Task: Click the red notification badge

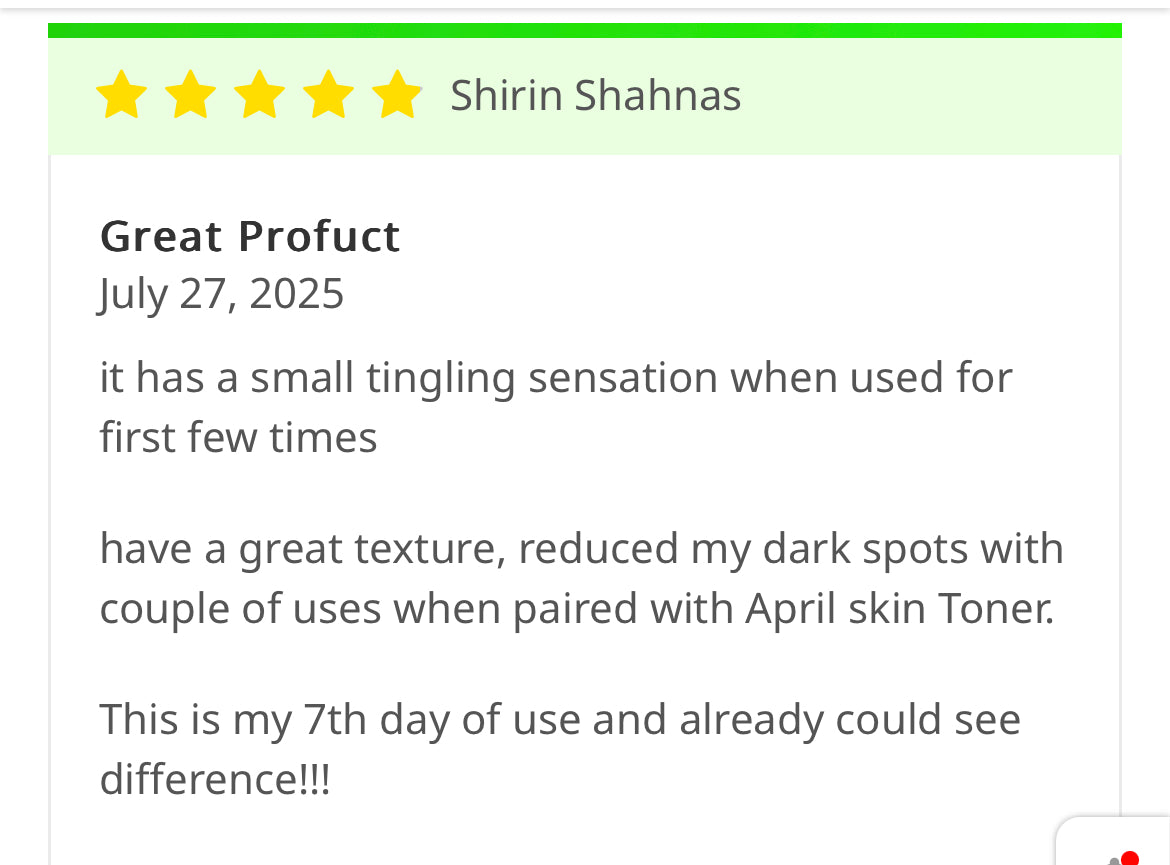Action: pyautogui.click(x=1130, y=858)
